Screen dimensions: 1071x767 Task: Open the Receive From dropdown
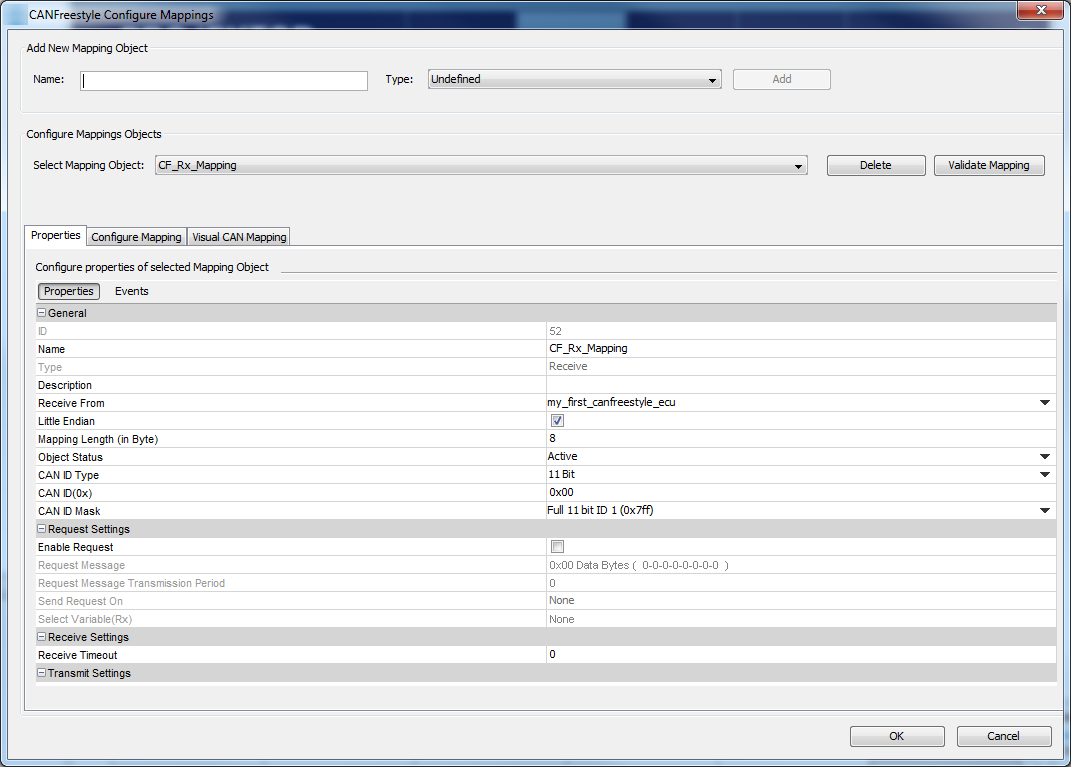(x=1044, y=403)
